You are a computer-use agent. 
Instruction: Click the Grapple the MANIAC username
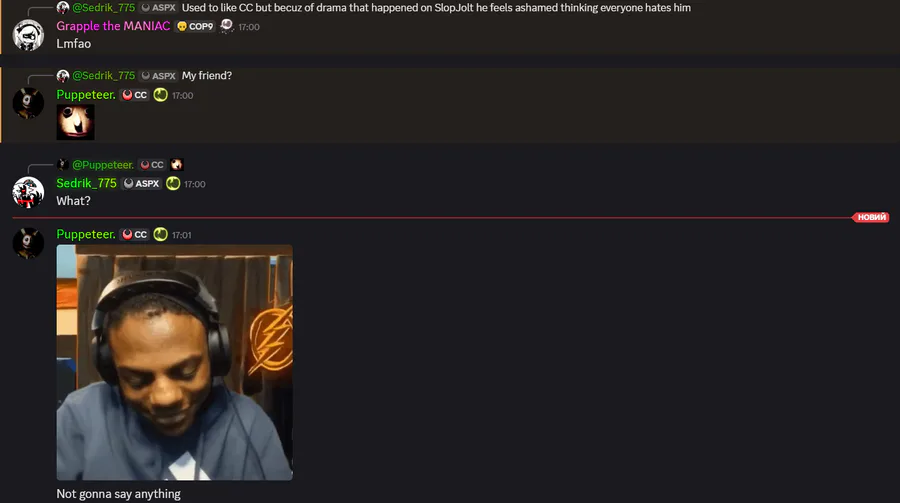(113, 26)
